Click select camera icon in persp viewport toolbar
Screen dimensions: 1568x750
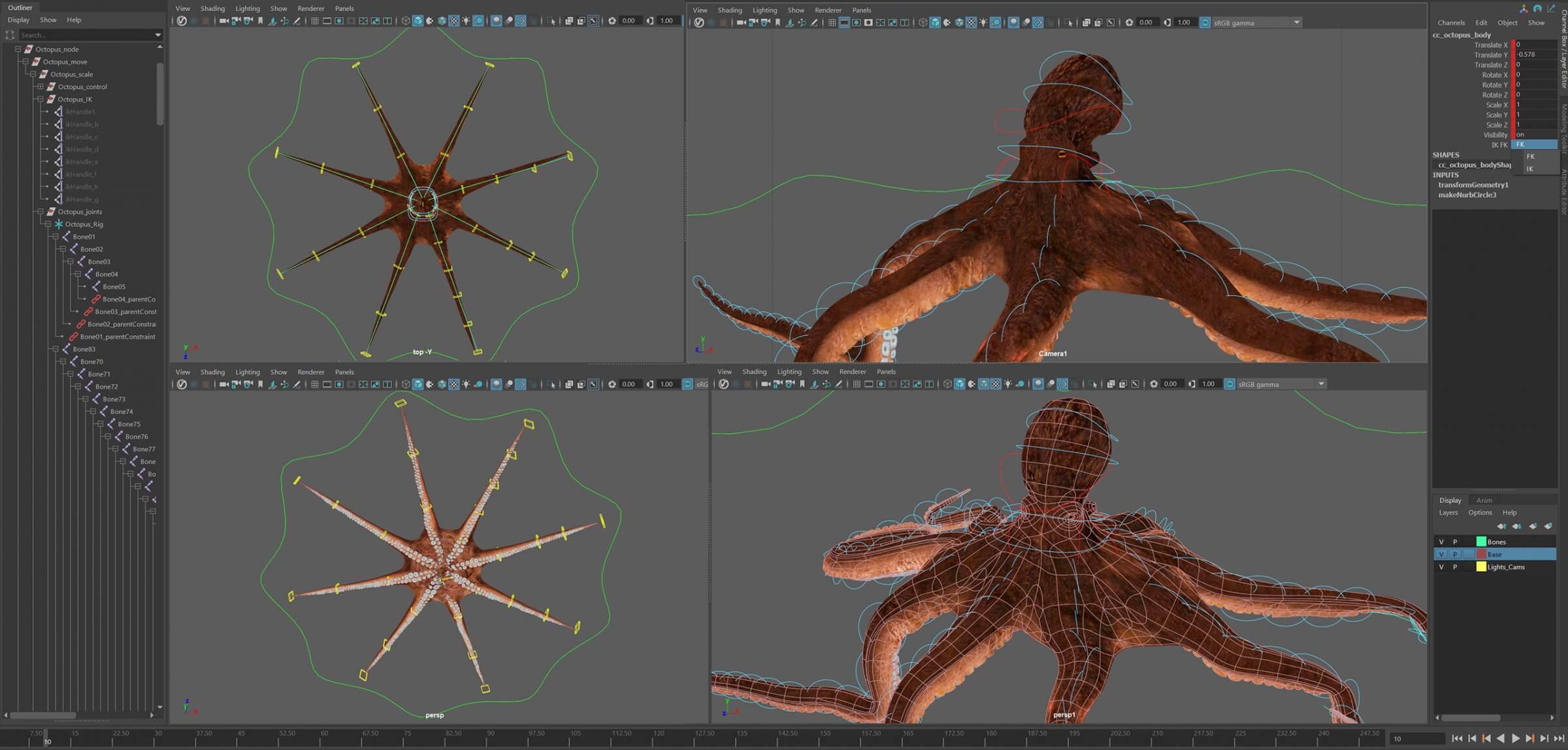[x=223, y=384]
